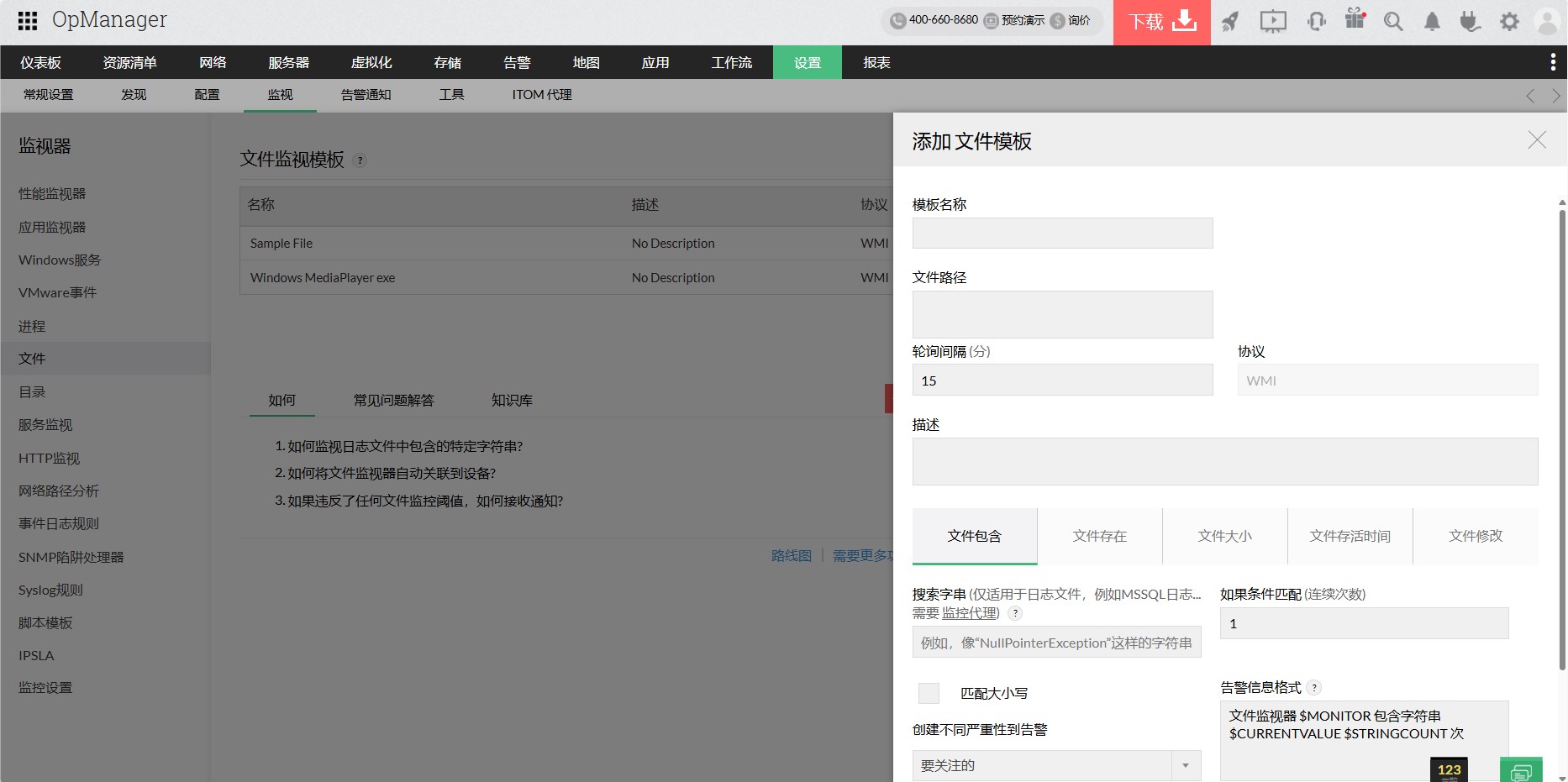
Task: Click the 文件路径 file path field
Action: [x=1062, y=314]
